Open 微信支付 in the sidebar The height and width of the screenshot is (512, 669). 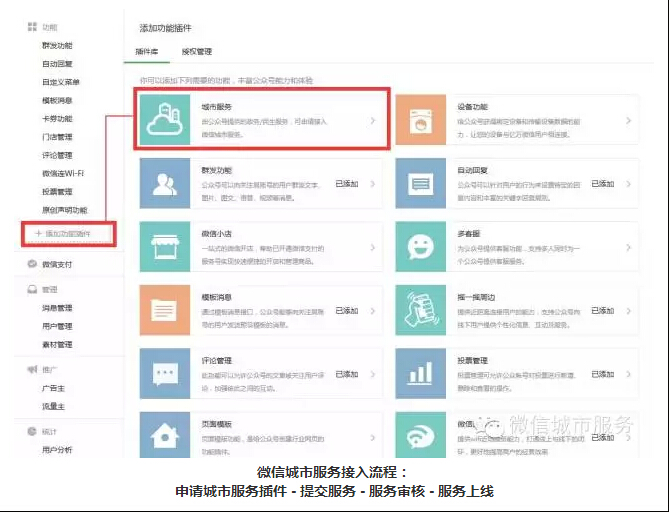[x=57, y=265]
